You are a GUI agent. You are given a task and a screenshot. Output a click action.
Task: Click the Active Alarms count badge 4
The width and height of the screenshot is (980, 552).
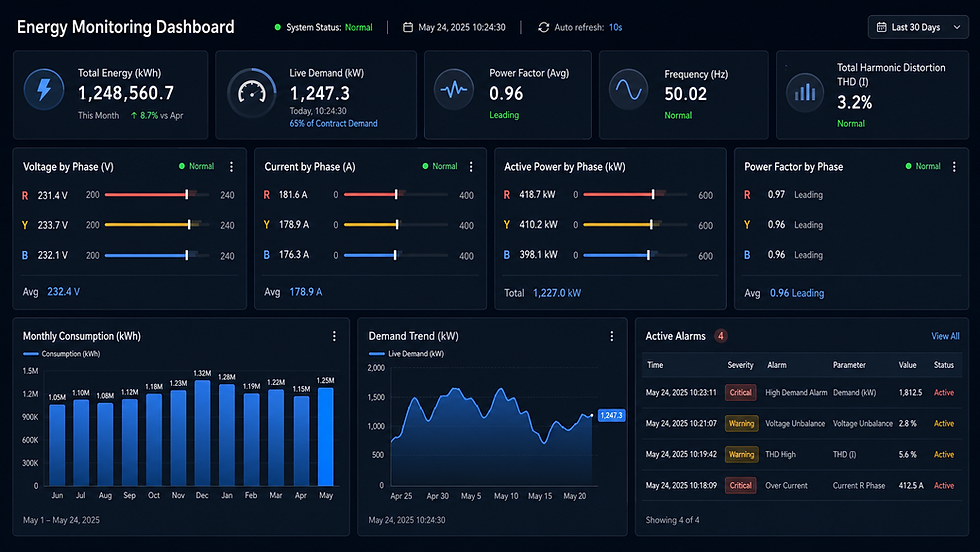[721, 336]
